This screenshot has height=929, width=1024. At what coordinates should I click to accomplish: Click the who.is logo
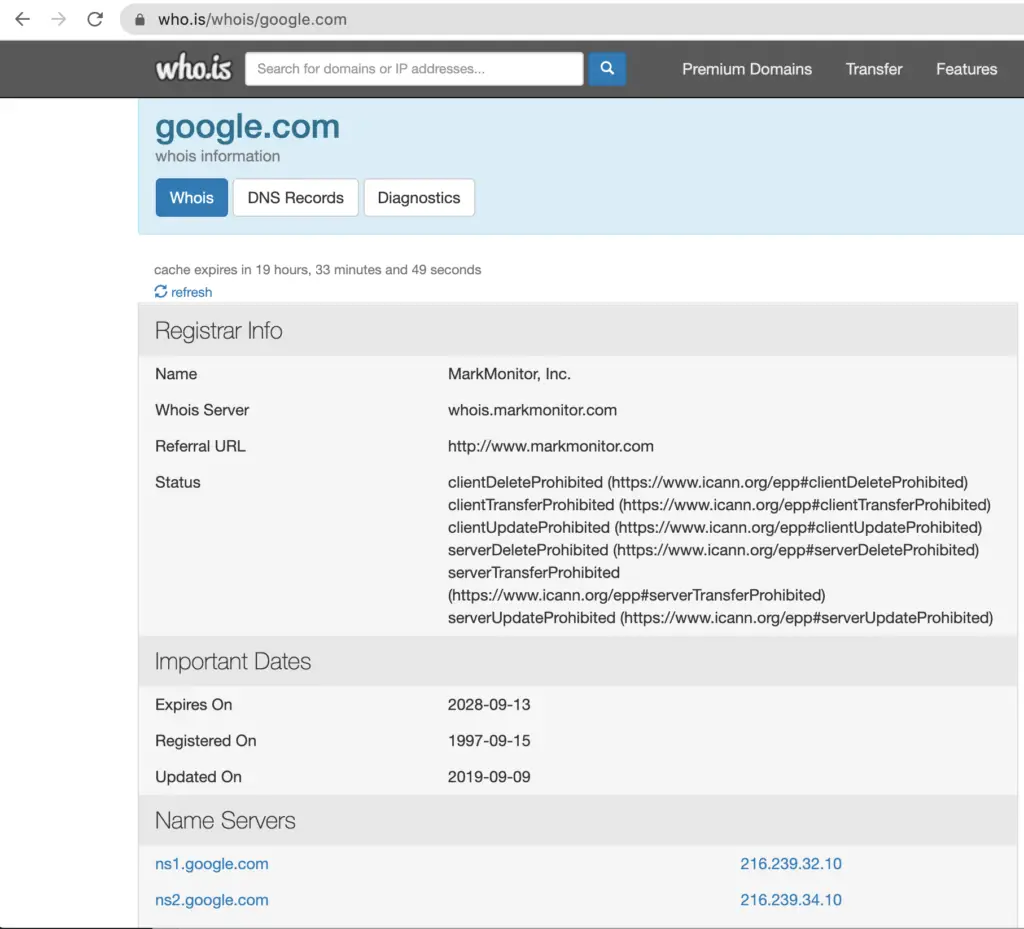[193, 68]
